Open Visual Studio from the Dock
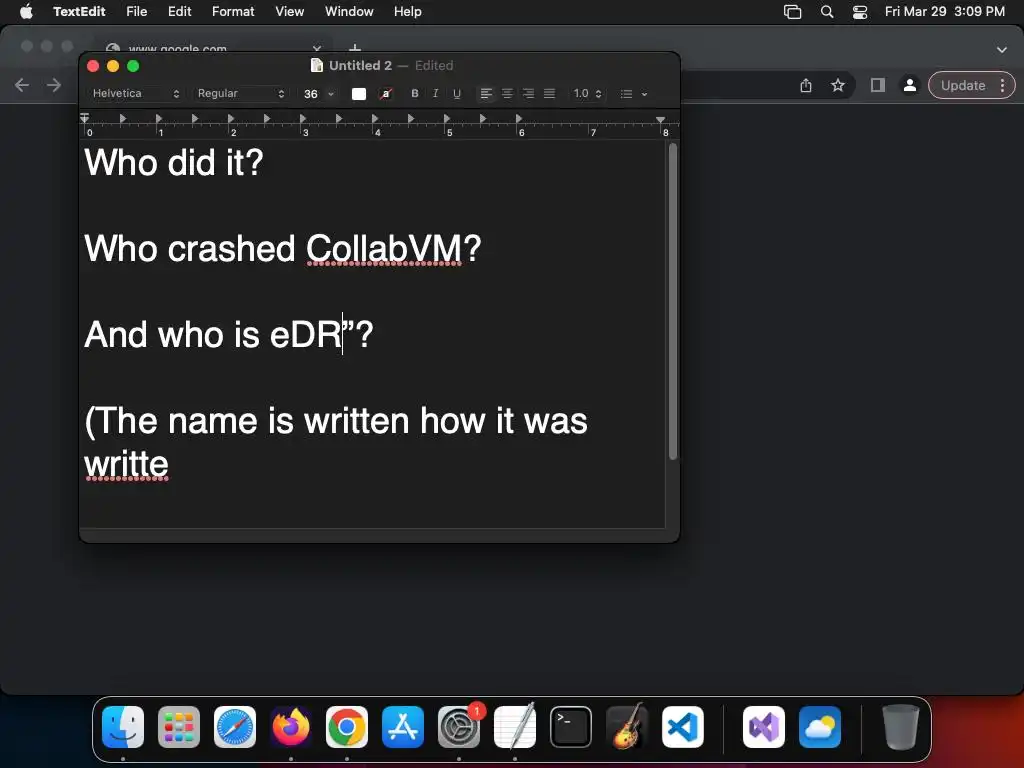The image size is (1024, 768). pos(764,727)
